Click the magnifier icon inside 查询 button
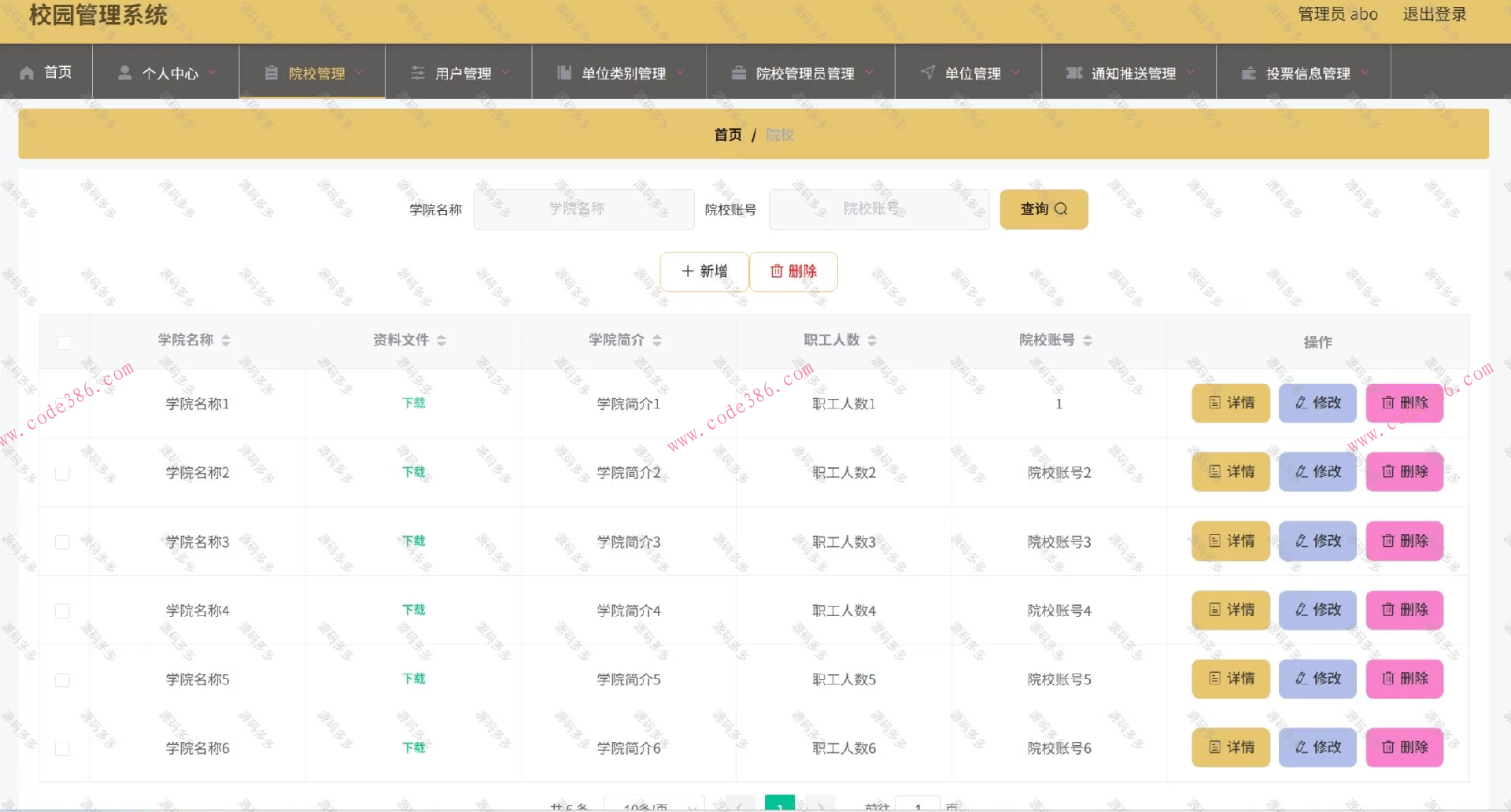1511x812 pixels. [x=1062, y=209]
